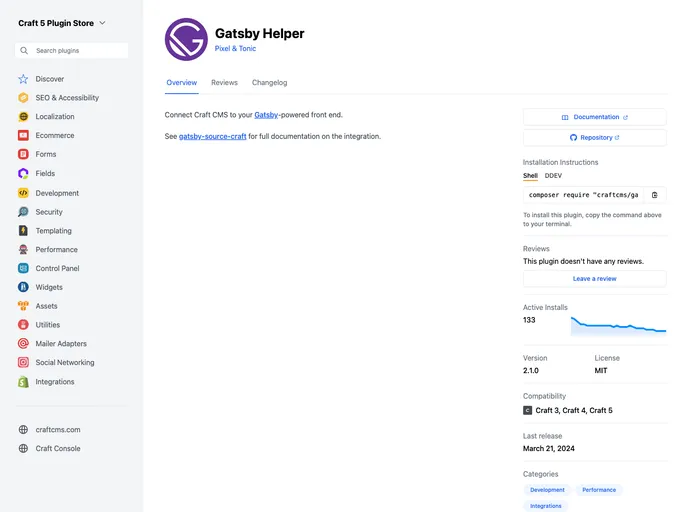Click the Mailer Adapters icon
Viewport: 688px width, 512px height.
tap(23, 344)
